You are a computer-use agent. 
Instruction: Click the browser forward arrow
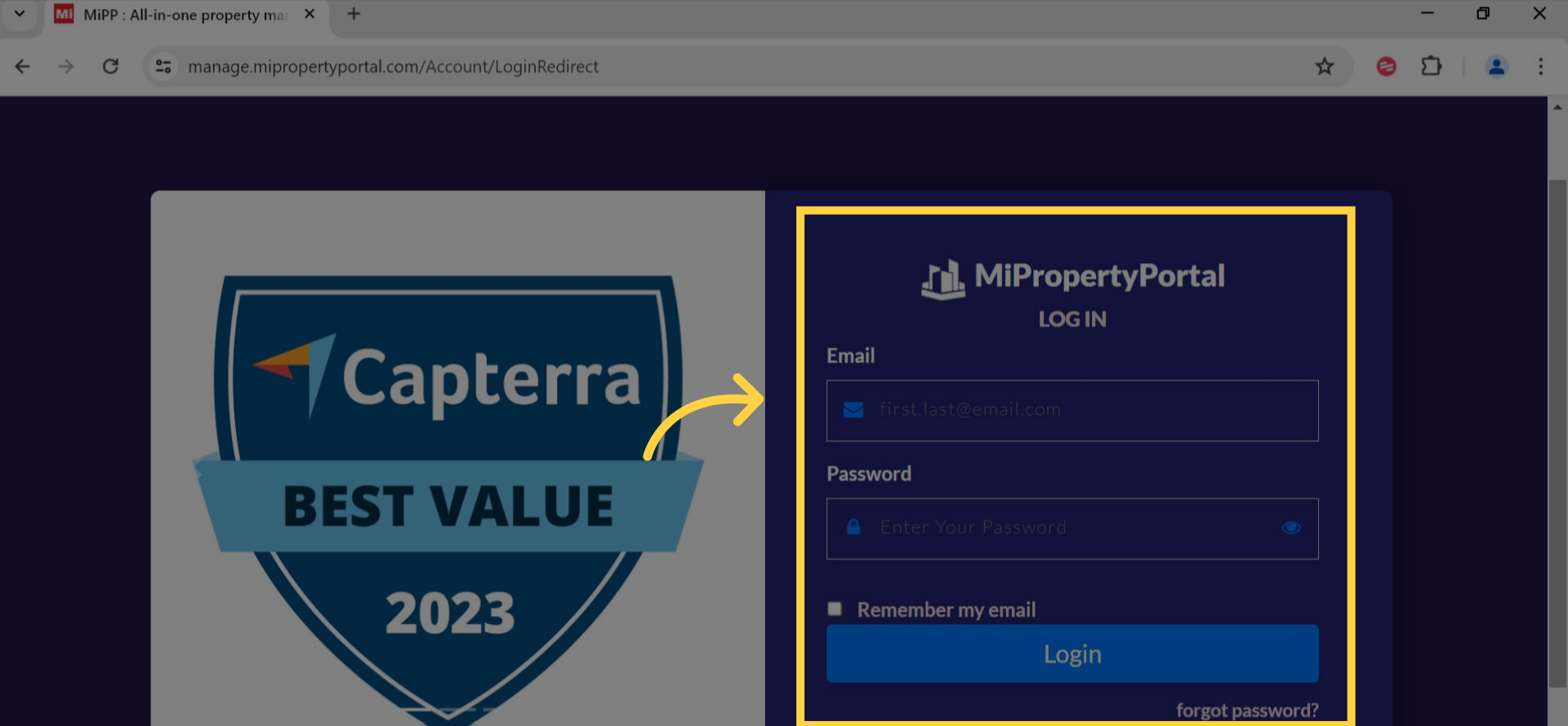pos(66,66)
